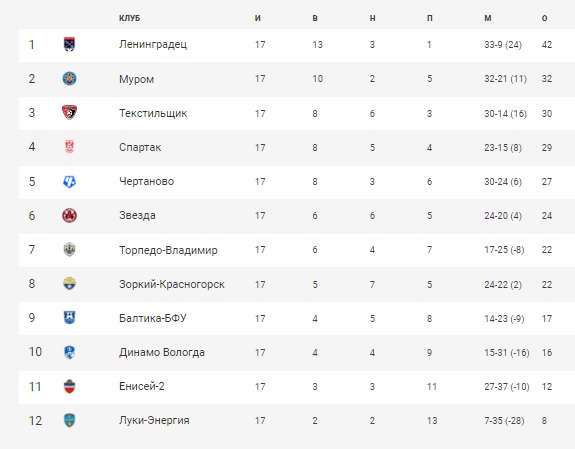
Task: Select the Текстильщик team emblem
Action: pos(69,113)
